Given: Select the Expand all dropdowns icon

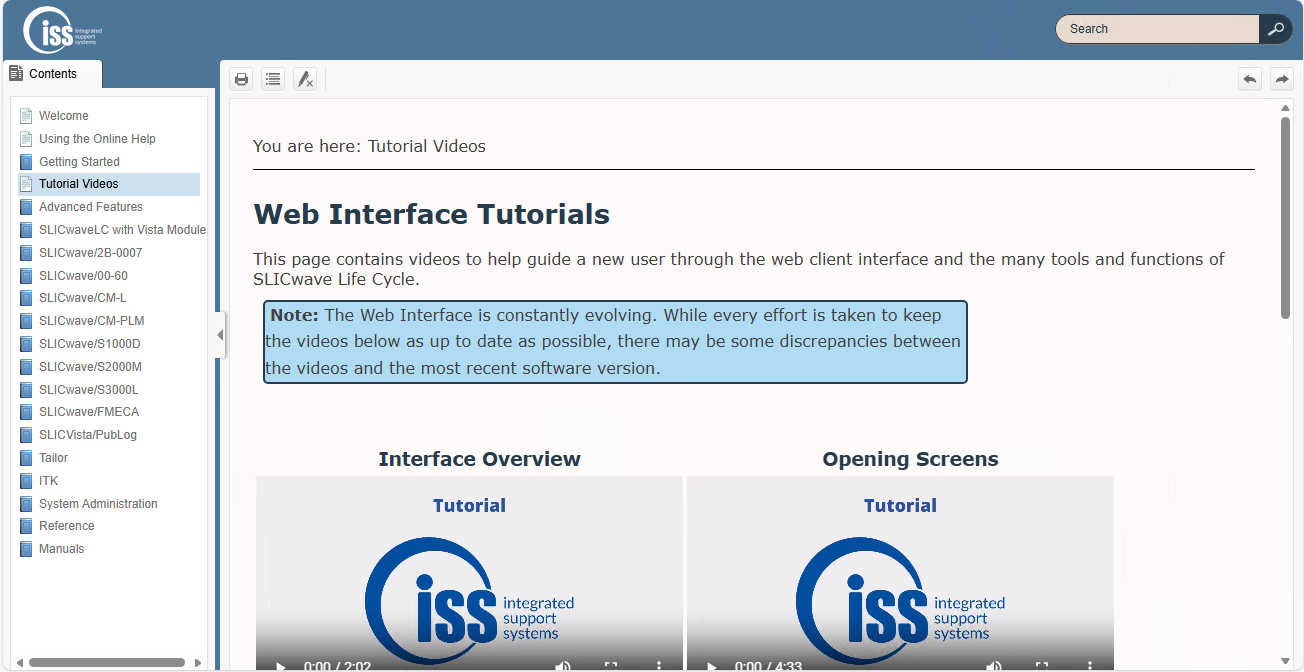Looking at the screenshot, I should [x=273, y=78].
